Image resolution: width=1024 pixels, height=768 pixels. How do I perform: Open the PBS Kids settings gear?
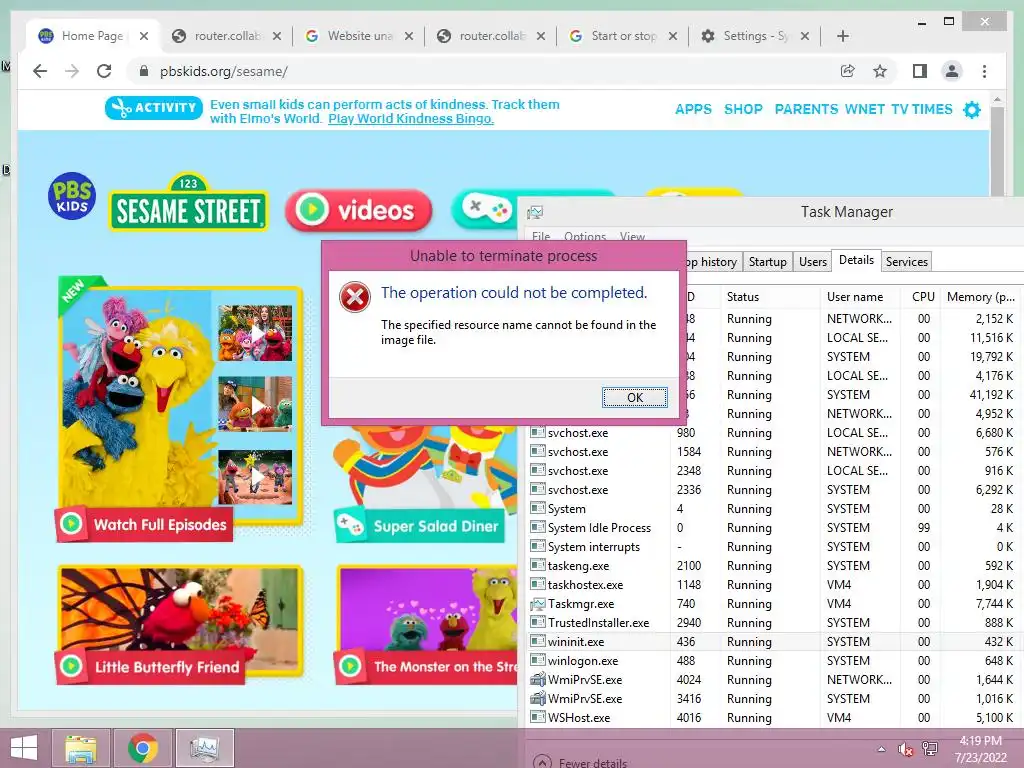pos(972,110)
